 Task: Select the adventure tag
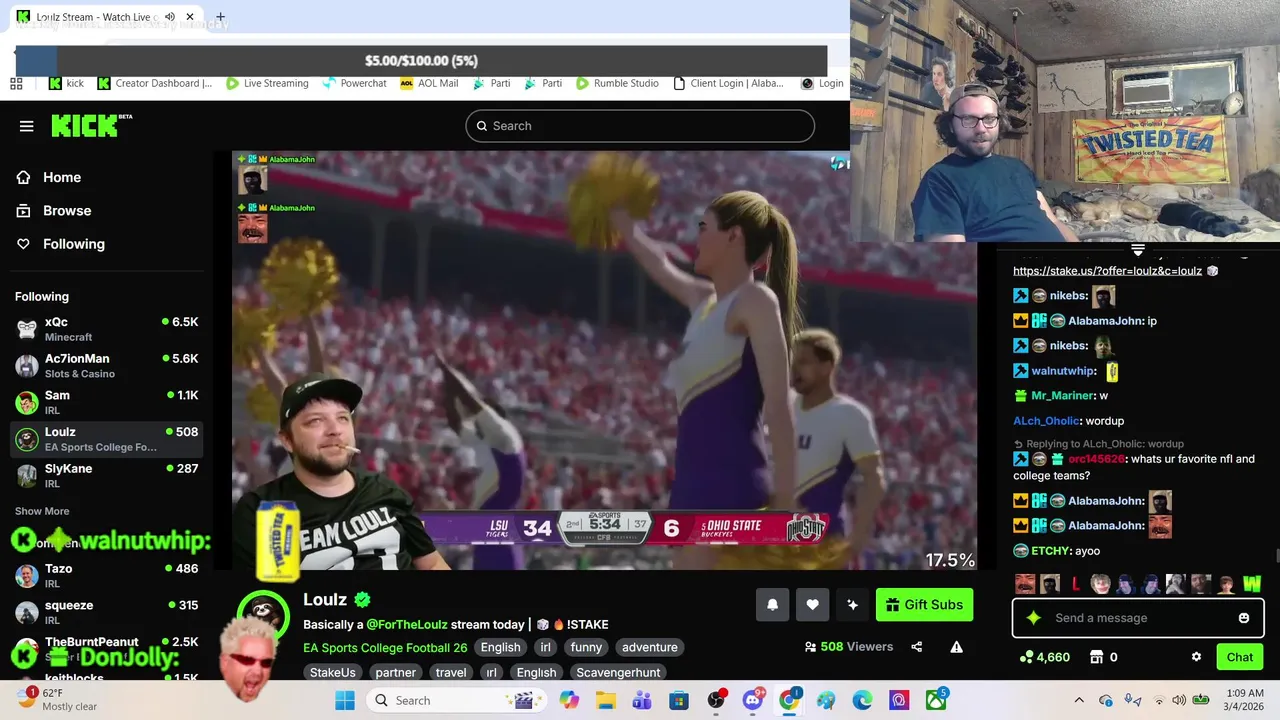pos(650,647)
